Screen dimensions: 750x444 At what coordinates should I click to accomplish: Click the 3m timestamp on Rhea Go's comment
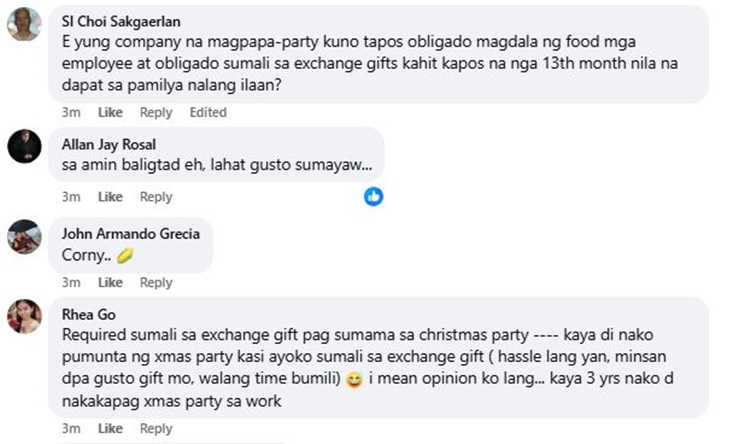pos(71,429)
